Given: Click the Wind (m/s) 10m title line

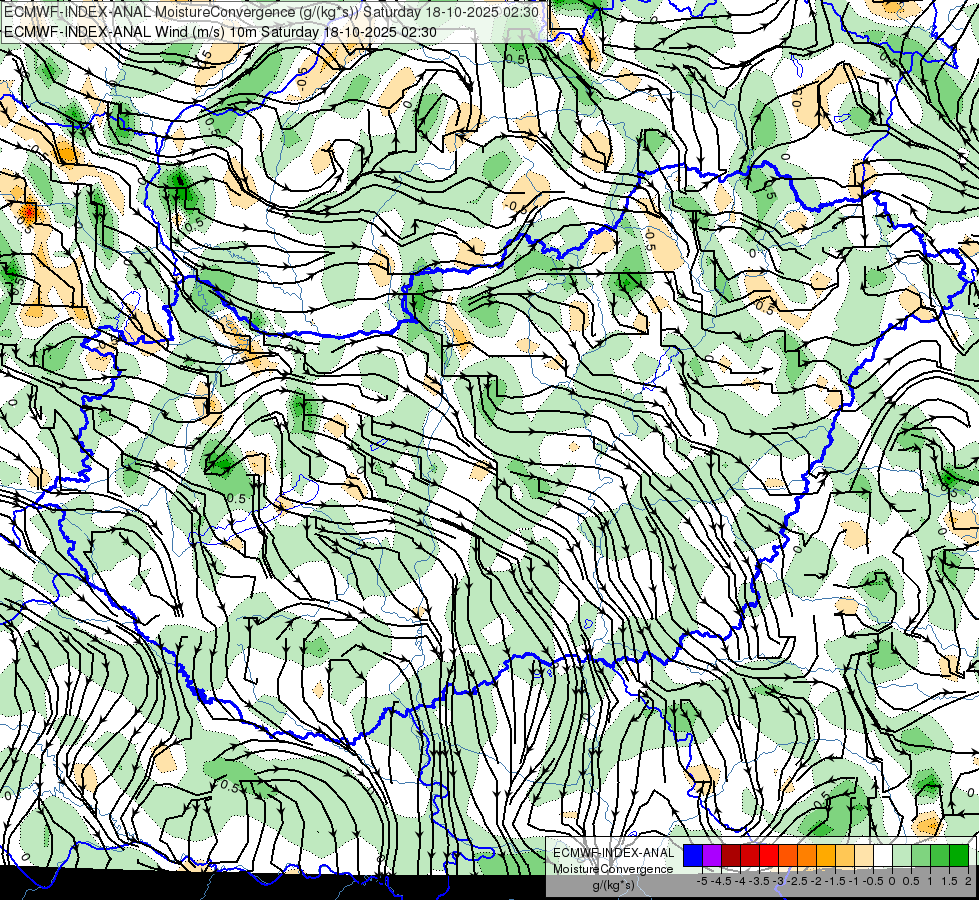Looking at the screenshot, I should pos(220,32).
